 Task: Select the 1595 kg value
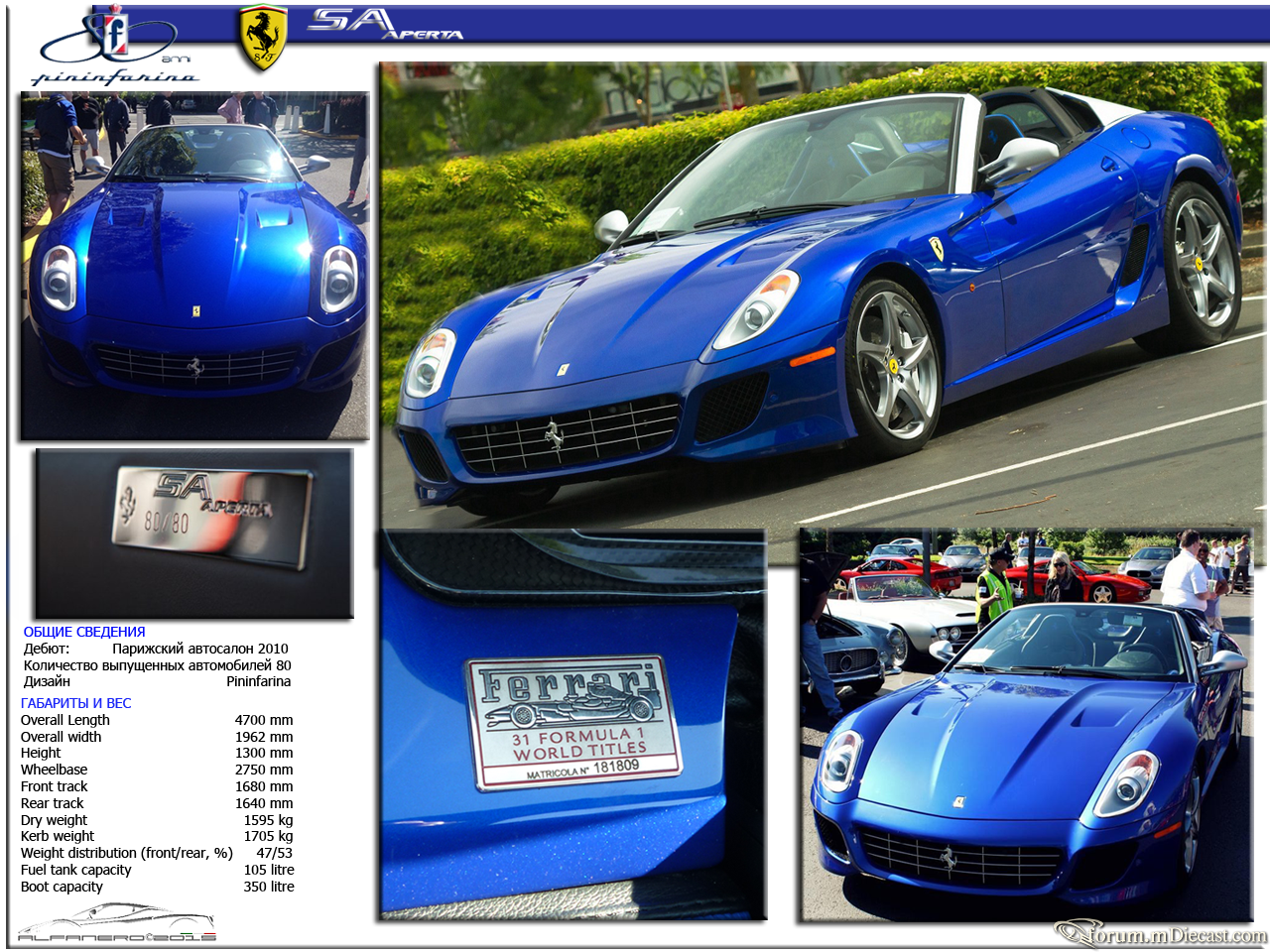pyautogui.click(x=269, y=820)
